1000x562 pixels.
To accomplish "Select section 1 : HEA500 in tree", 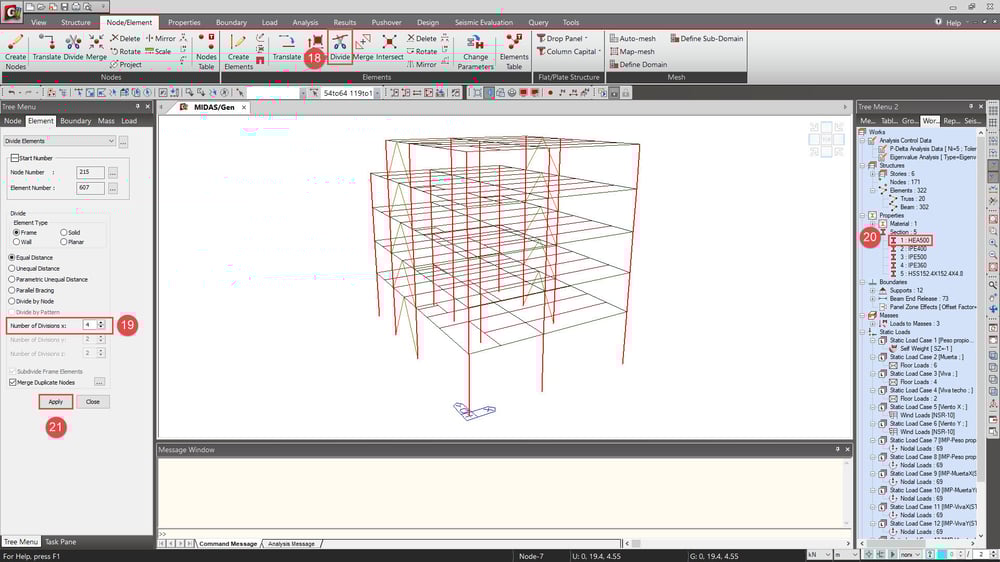I will pos(910,240).
